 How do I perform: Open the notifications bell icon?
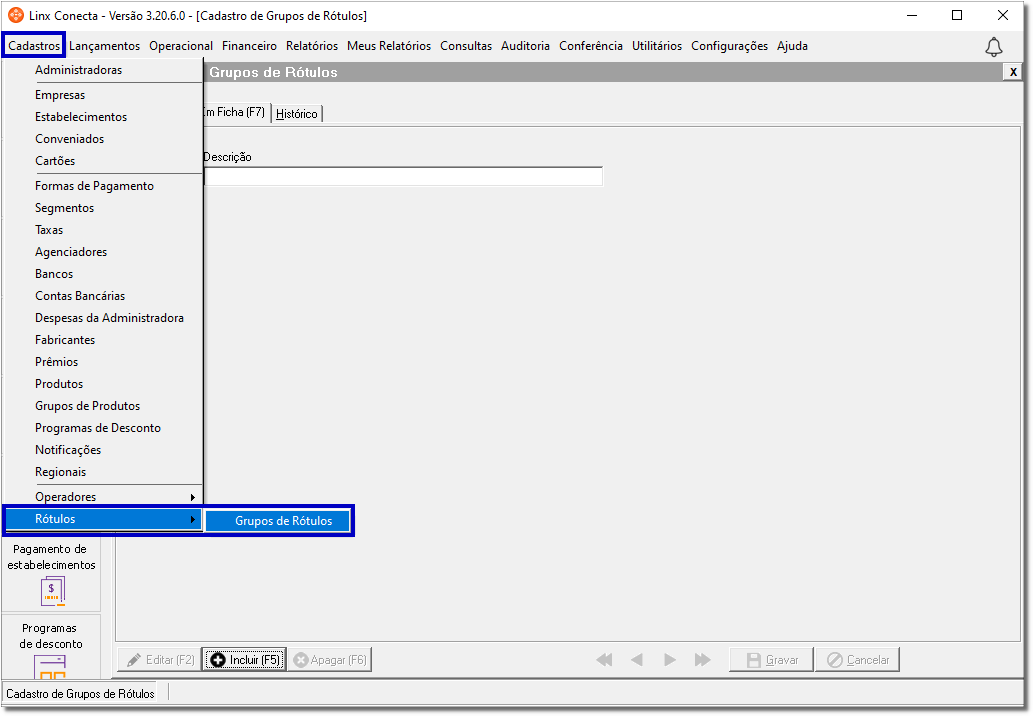coord(993,47)
